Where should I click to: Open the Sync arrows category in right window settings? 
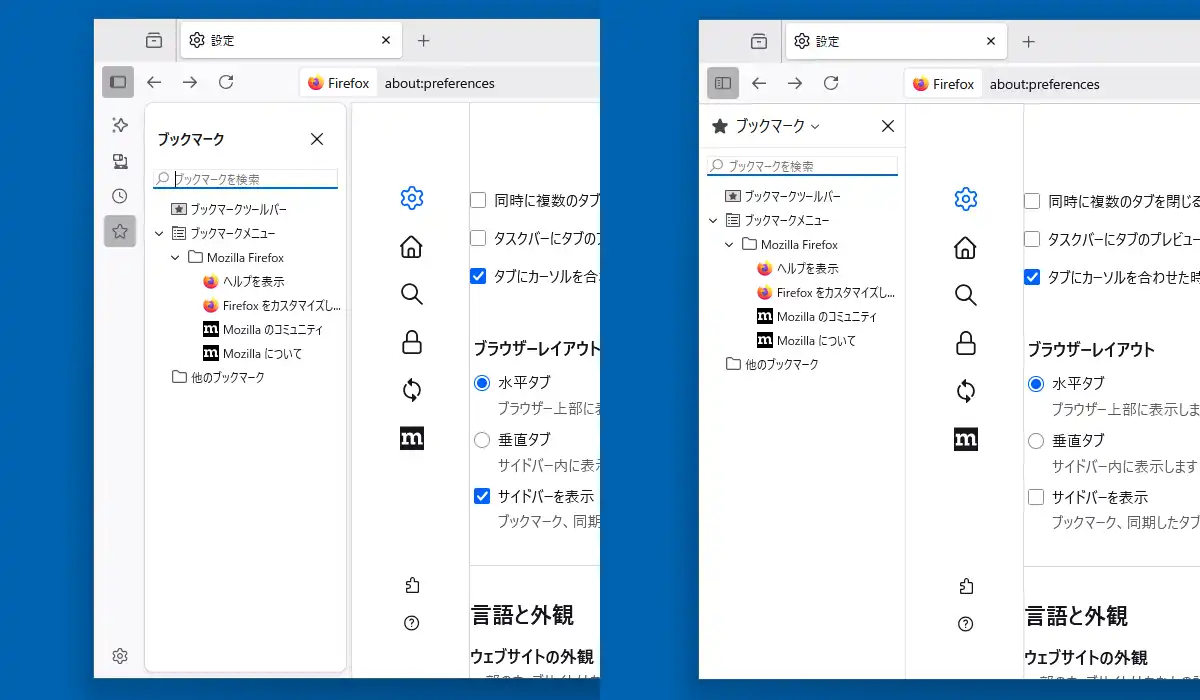point(966,391)
